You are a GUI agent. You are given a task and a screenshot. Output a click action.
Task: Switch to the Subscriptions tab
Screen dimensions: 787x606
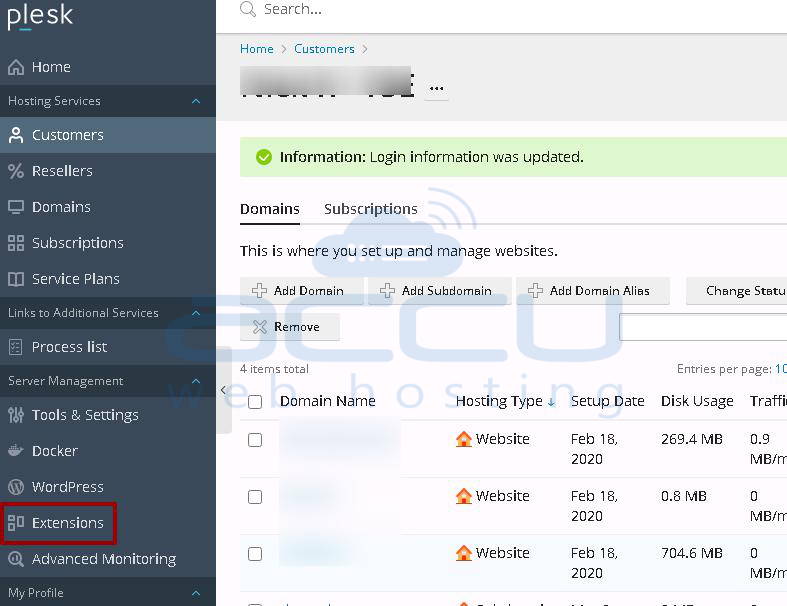click(x=370, y=209)
